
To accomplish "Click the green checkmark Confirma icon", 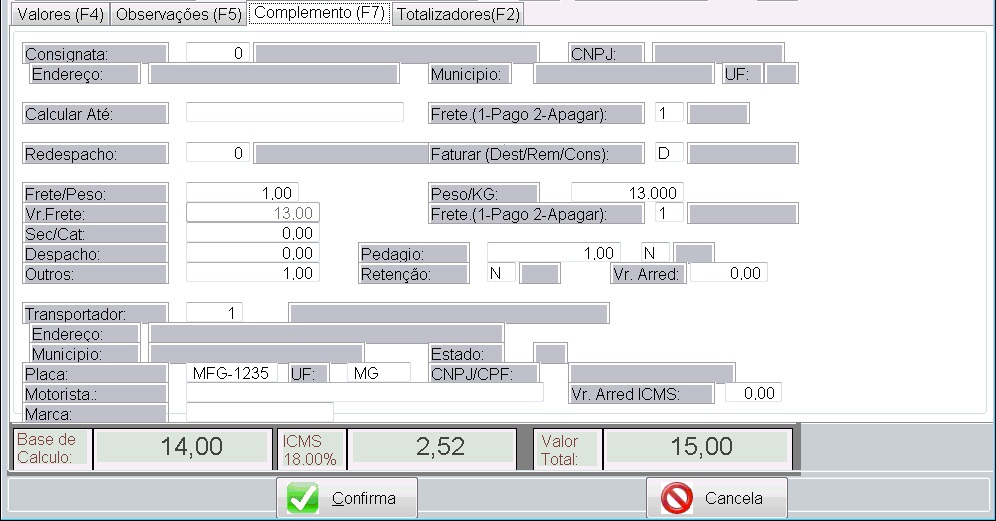I will click(303, 498).
